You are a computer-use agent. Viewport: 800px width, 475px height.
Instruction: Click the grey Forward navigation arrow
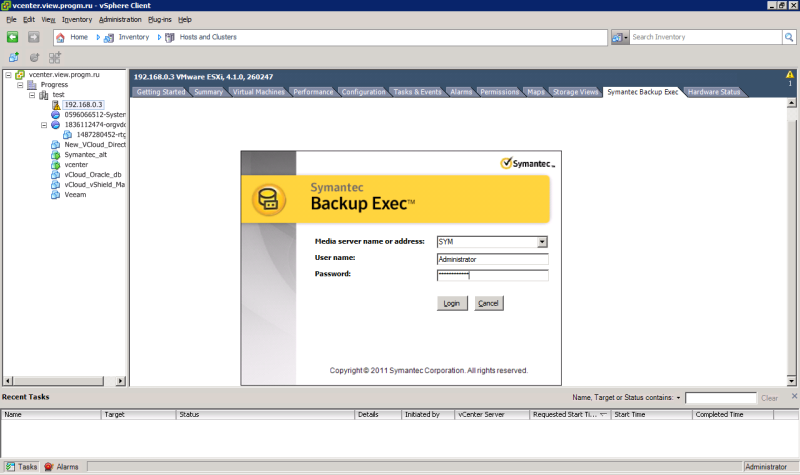34,37
